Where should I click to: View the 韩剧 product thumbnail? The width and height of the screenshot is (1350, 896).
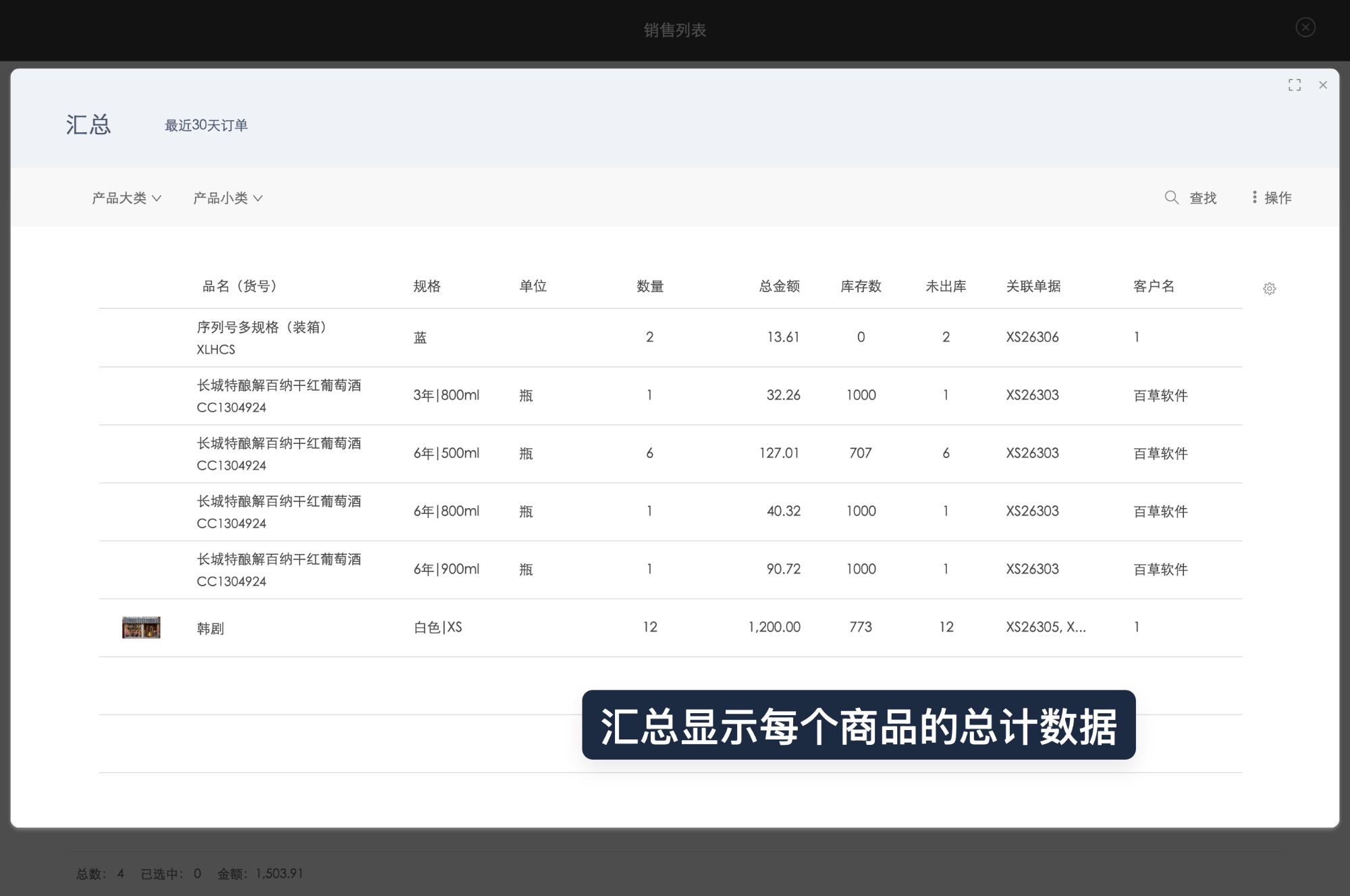[140, 627]
